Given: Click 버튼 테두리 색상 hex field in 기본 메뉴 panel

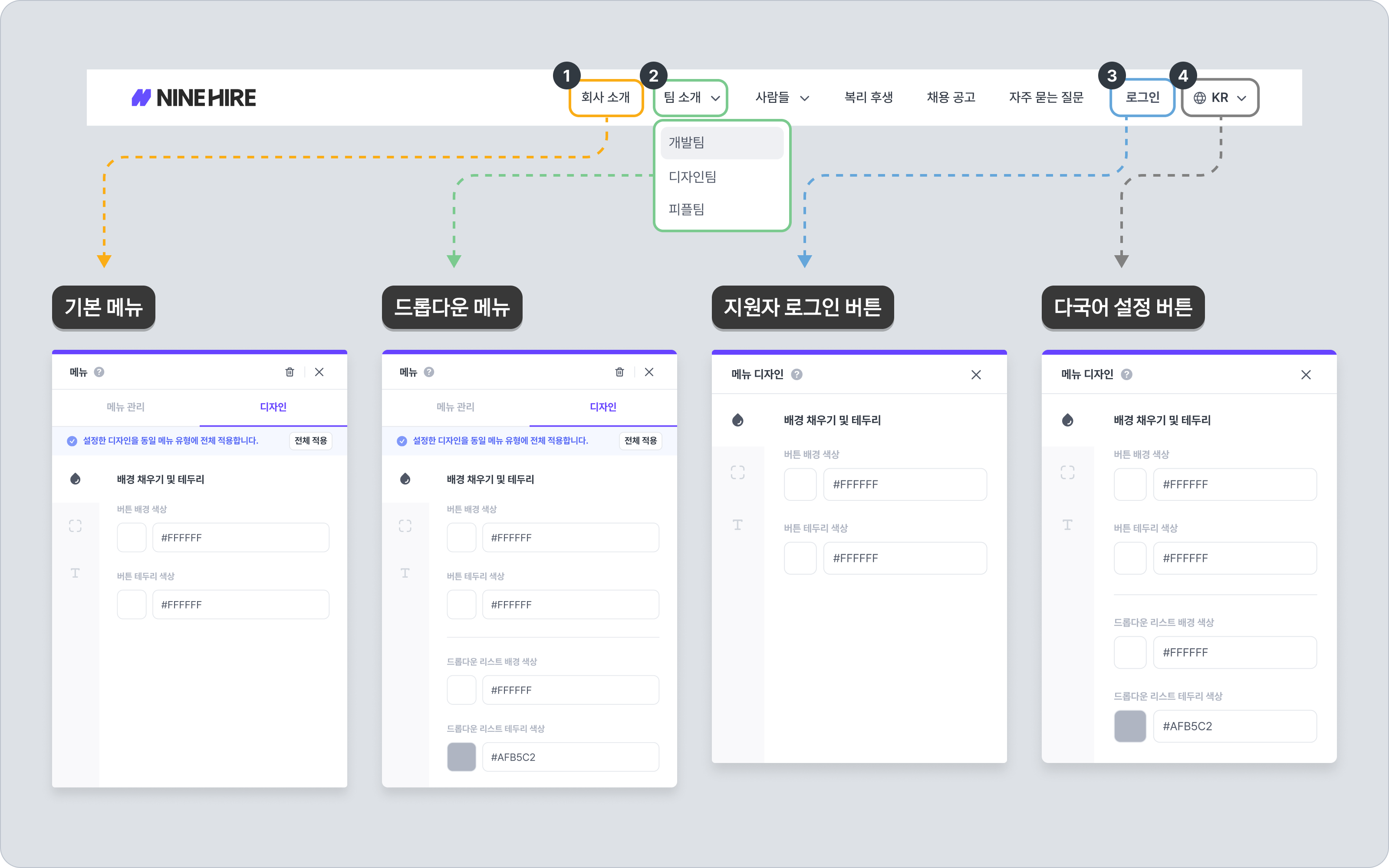Looking at the screenshot, I should click(240, 605).
